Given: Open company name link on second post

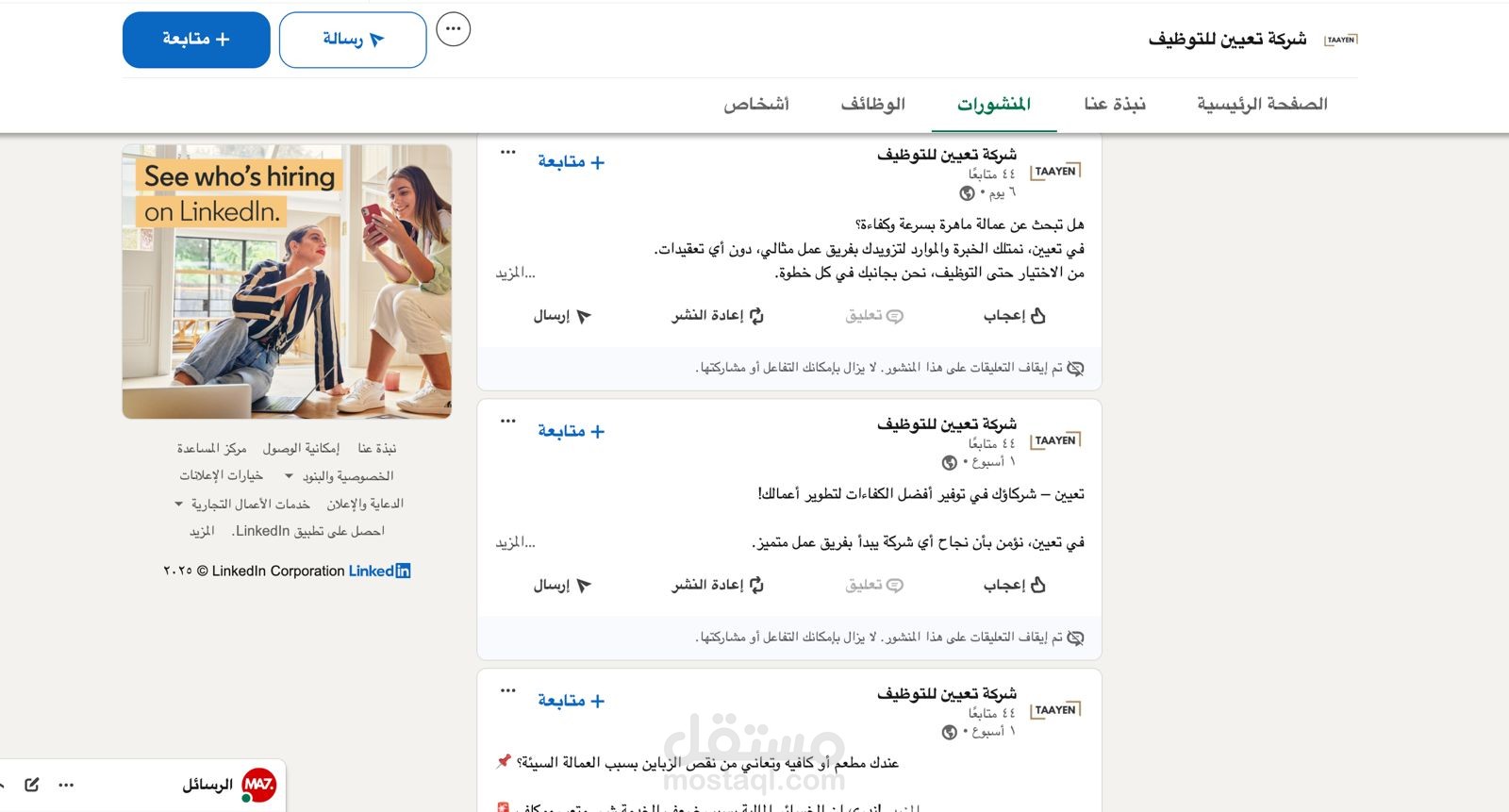Looking at the screenshot, I should 947,424.
